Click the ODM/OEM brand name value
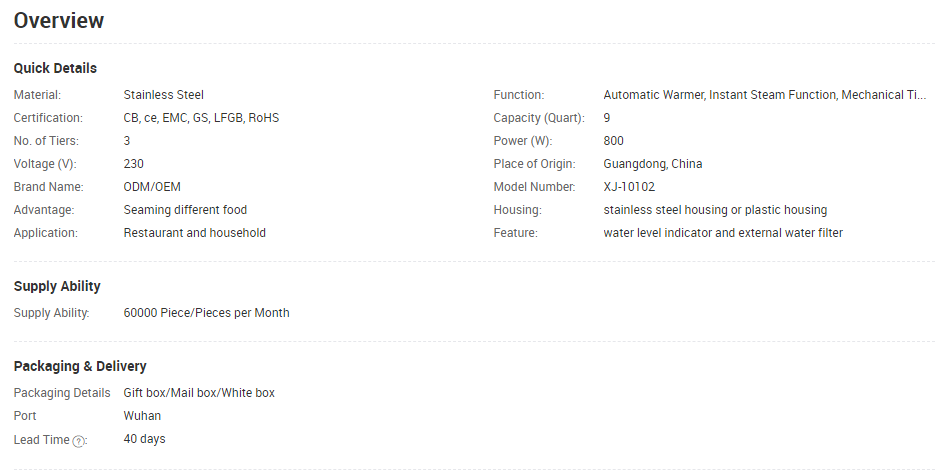 [152, 187]
